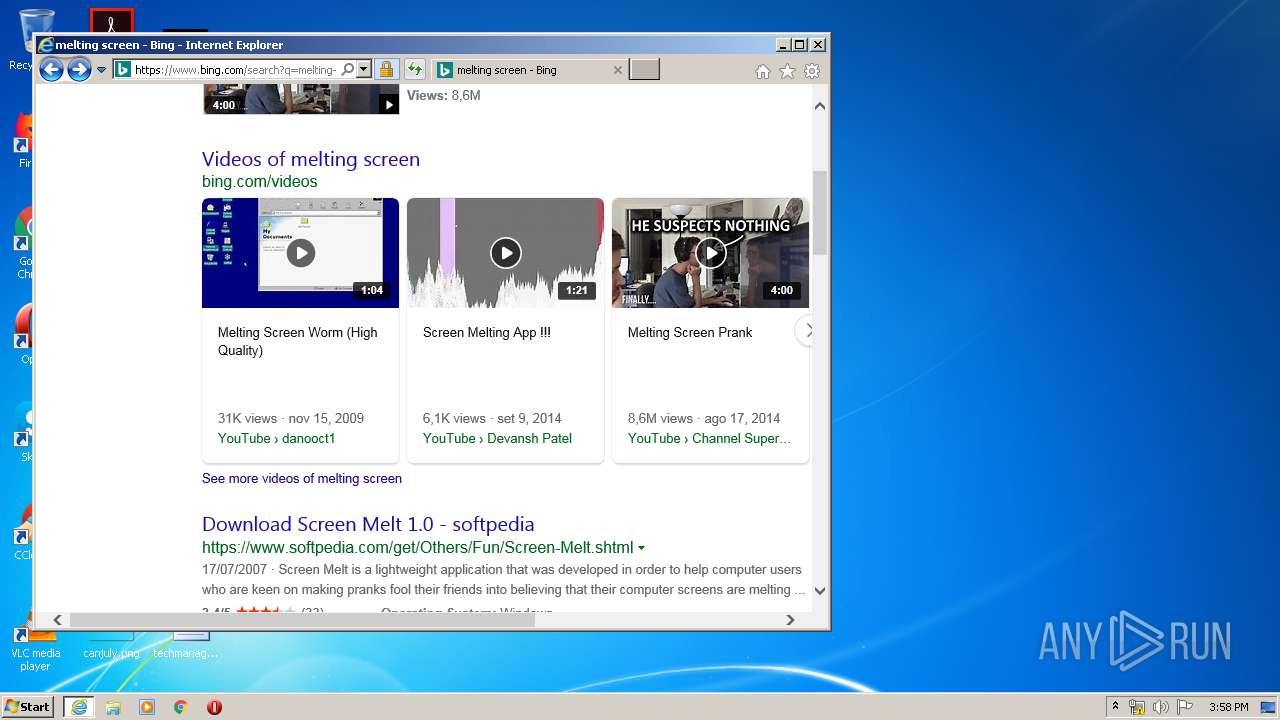Click the horizontal scrollbar thumb
This screenshot has width=1280, height=720.
pos(302,620)
